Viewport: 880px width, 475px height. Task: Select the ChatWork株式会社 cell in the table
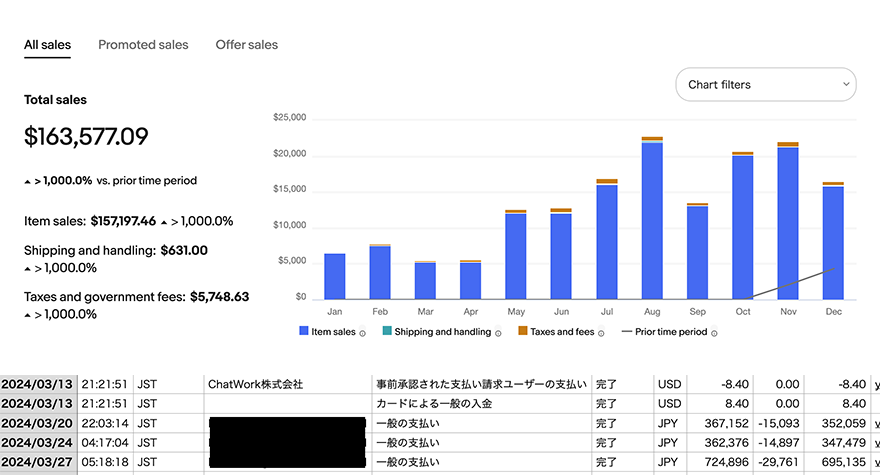[x=254, y=384]
